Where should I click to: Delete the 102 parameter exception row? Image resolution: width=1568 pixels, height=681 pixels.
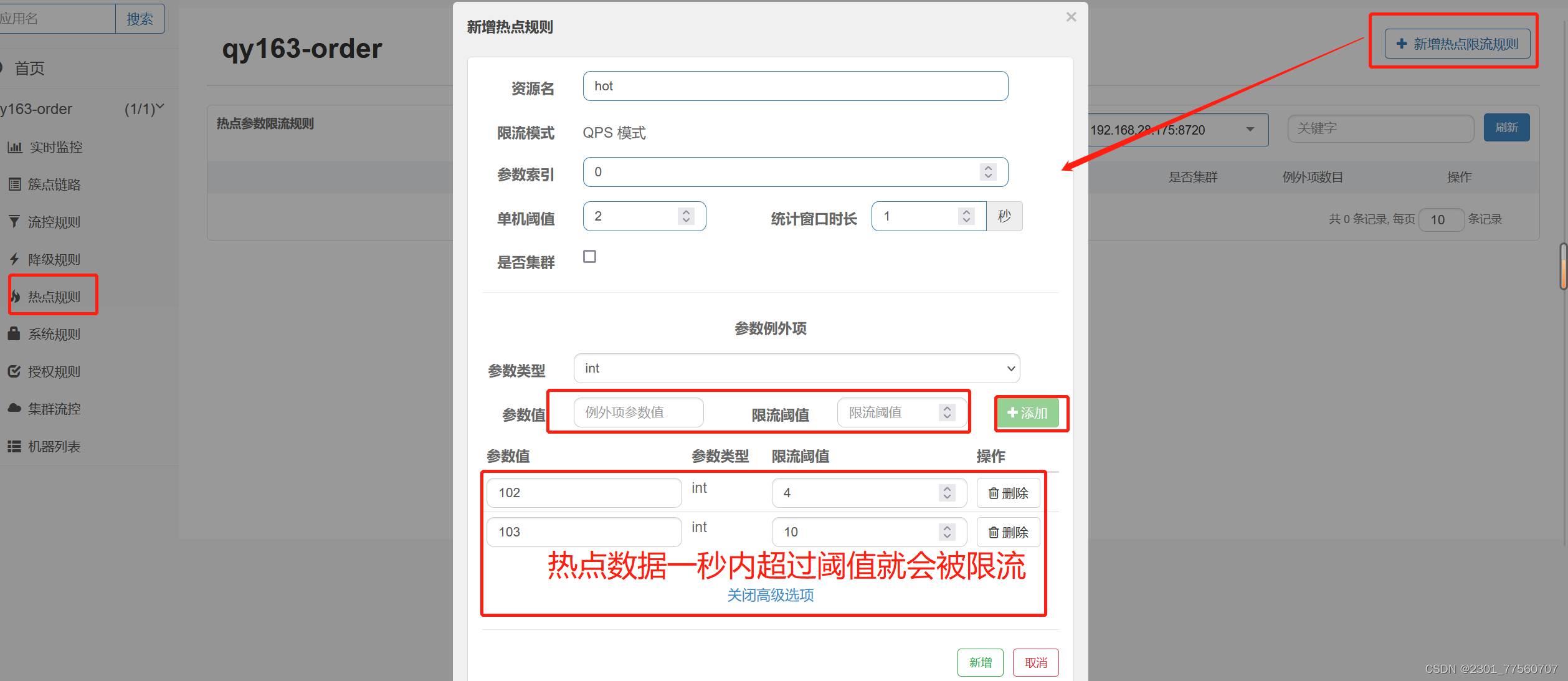1008,493
